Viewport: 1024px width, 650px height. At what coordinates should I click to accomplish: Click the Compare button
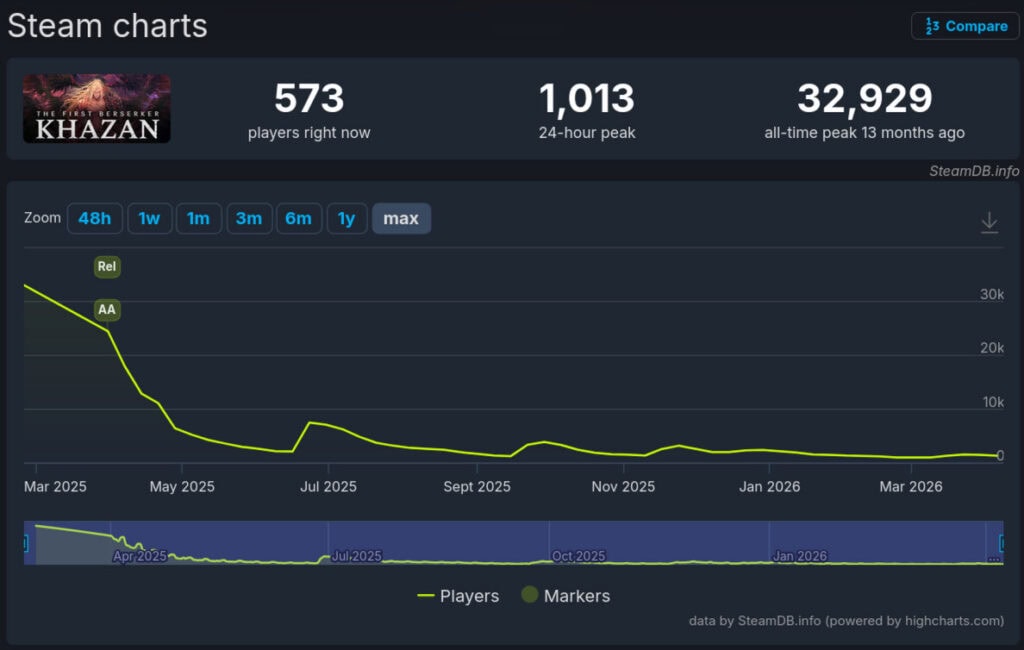[x=964, y=26]
